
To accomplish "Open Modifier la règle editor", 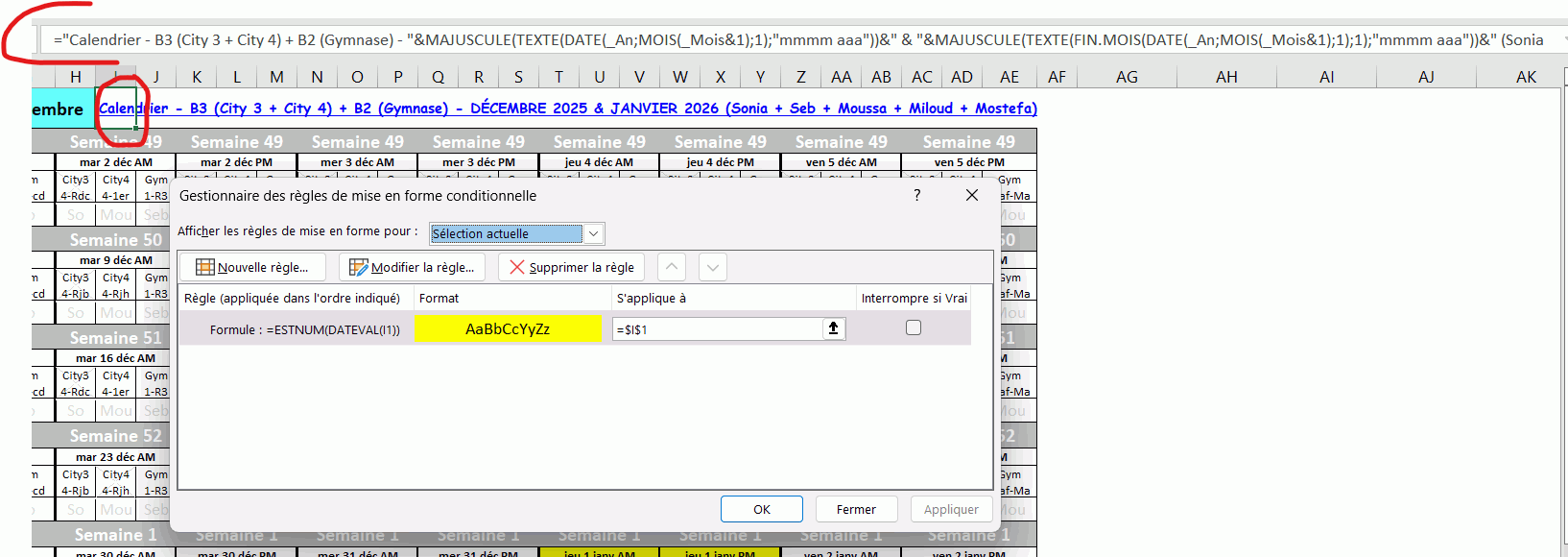I will pyautogui.click(x=412, y=267).
